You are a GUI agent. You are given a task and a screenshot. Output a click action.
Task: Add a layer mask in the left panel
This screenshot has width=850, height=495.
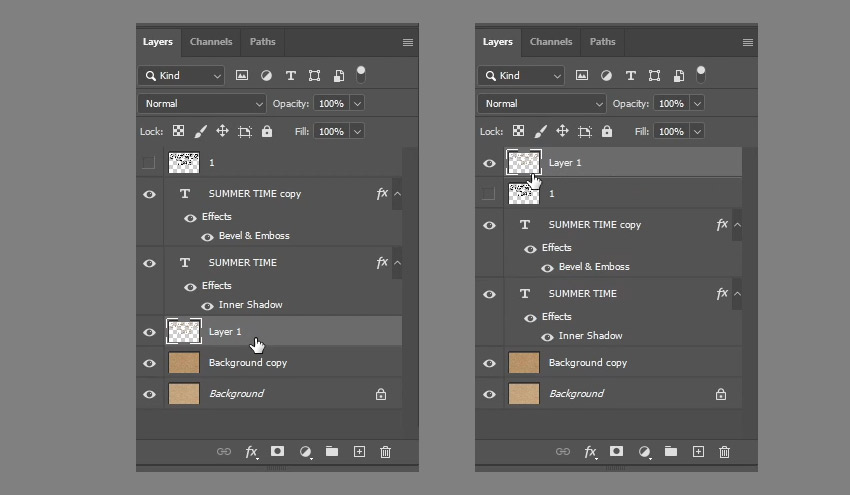click(278, 452)
